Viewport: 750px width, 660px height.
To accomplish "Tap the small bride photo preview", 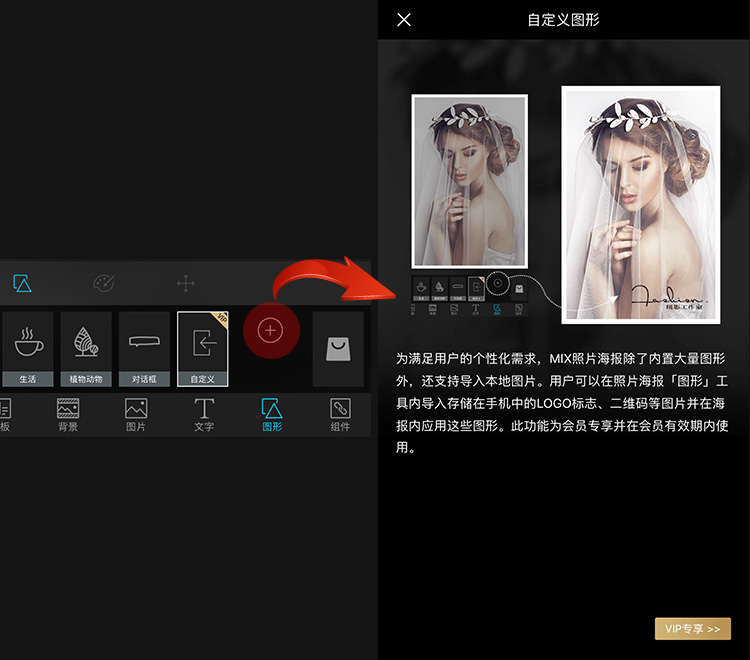I will point(470,181).
